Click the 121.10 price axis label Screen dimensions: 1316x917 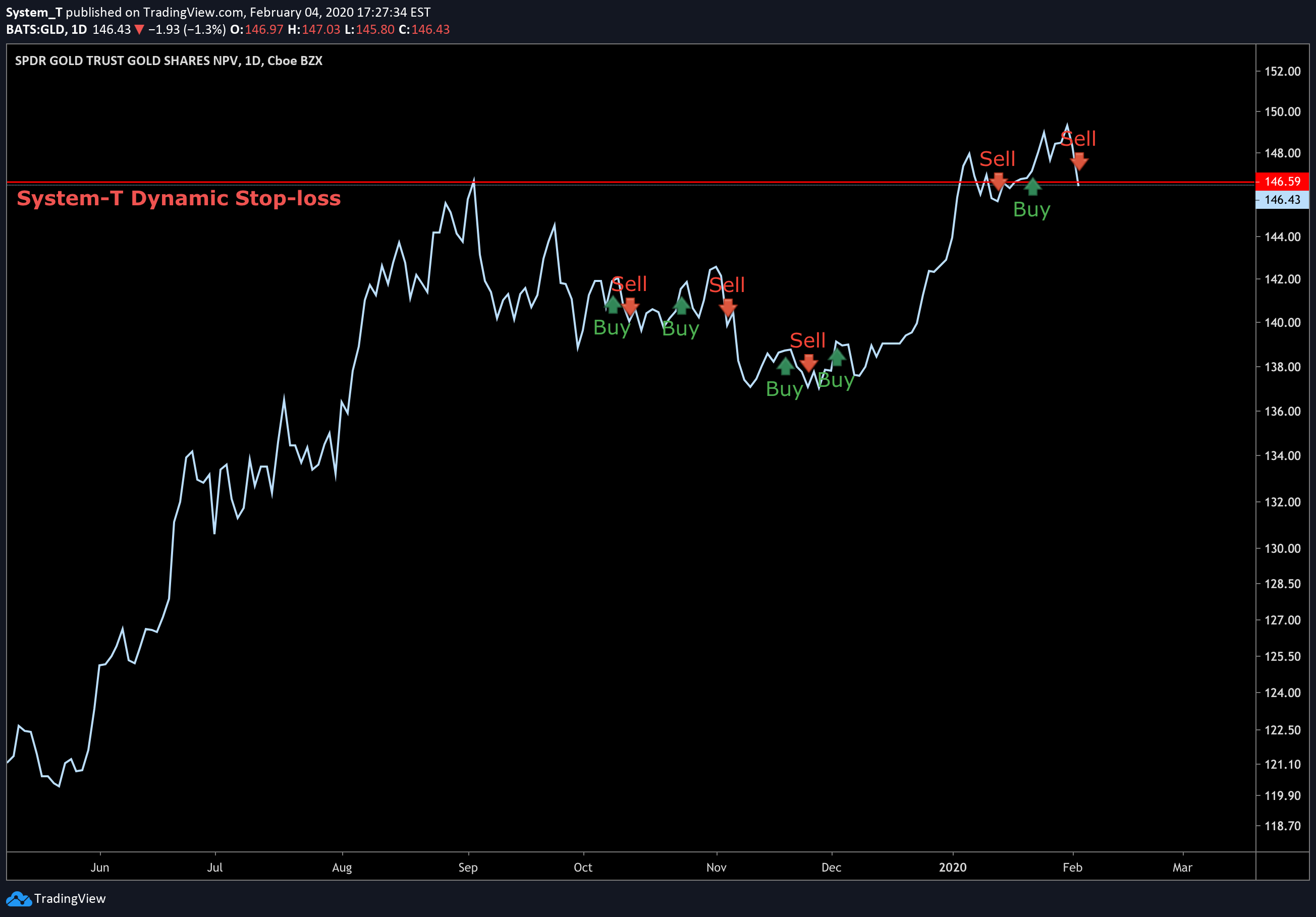click(1283, 764)
